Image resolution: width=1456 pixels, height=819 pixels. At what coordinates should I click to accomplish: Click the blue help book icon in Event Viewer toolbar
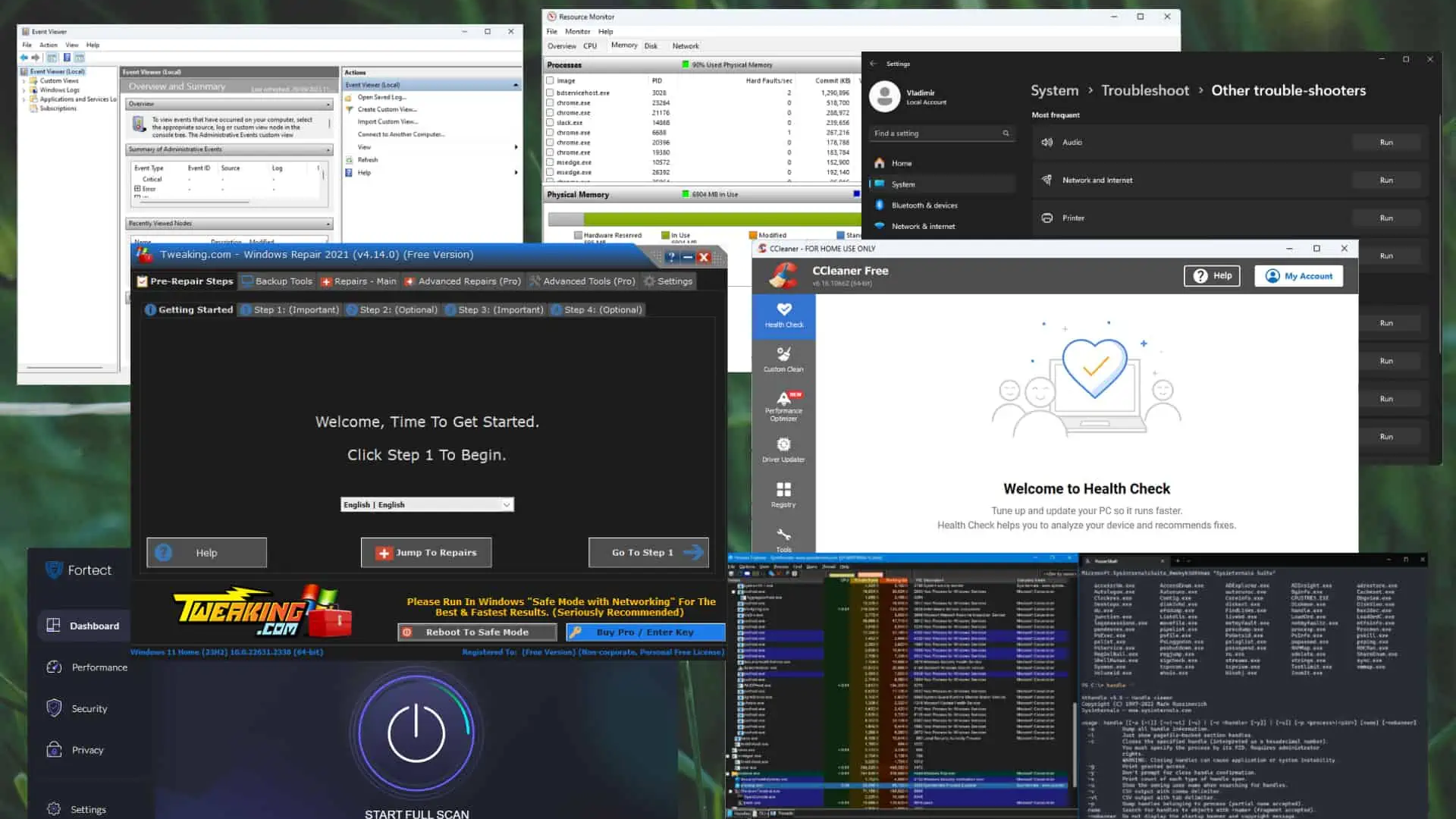point(67,58)
